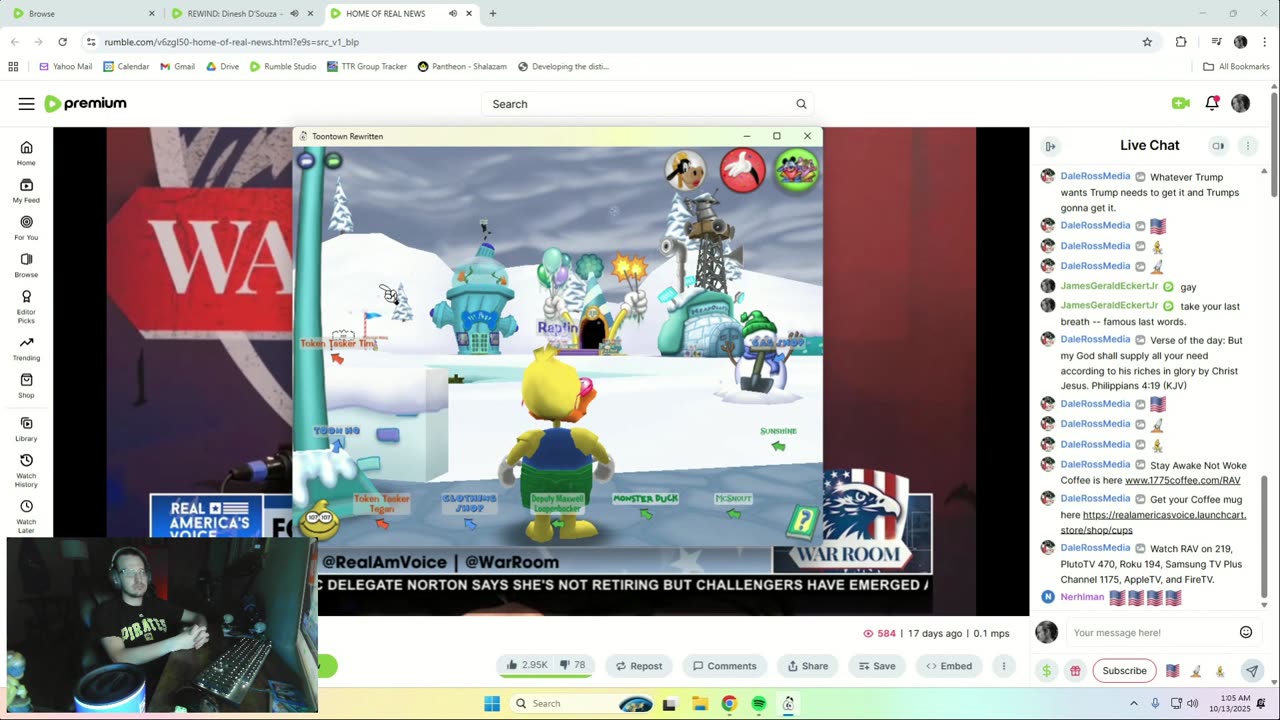Open Chrome three-dot menu
The width and height of the screenshot is (1280, 720).
click(x=1264, y=42)
